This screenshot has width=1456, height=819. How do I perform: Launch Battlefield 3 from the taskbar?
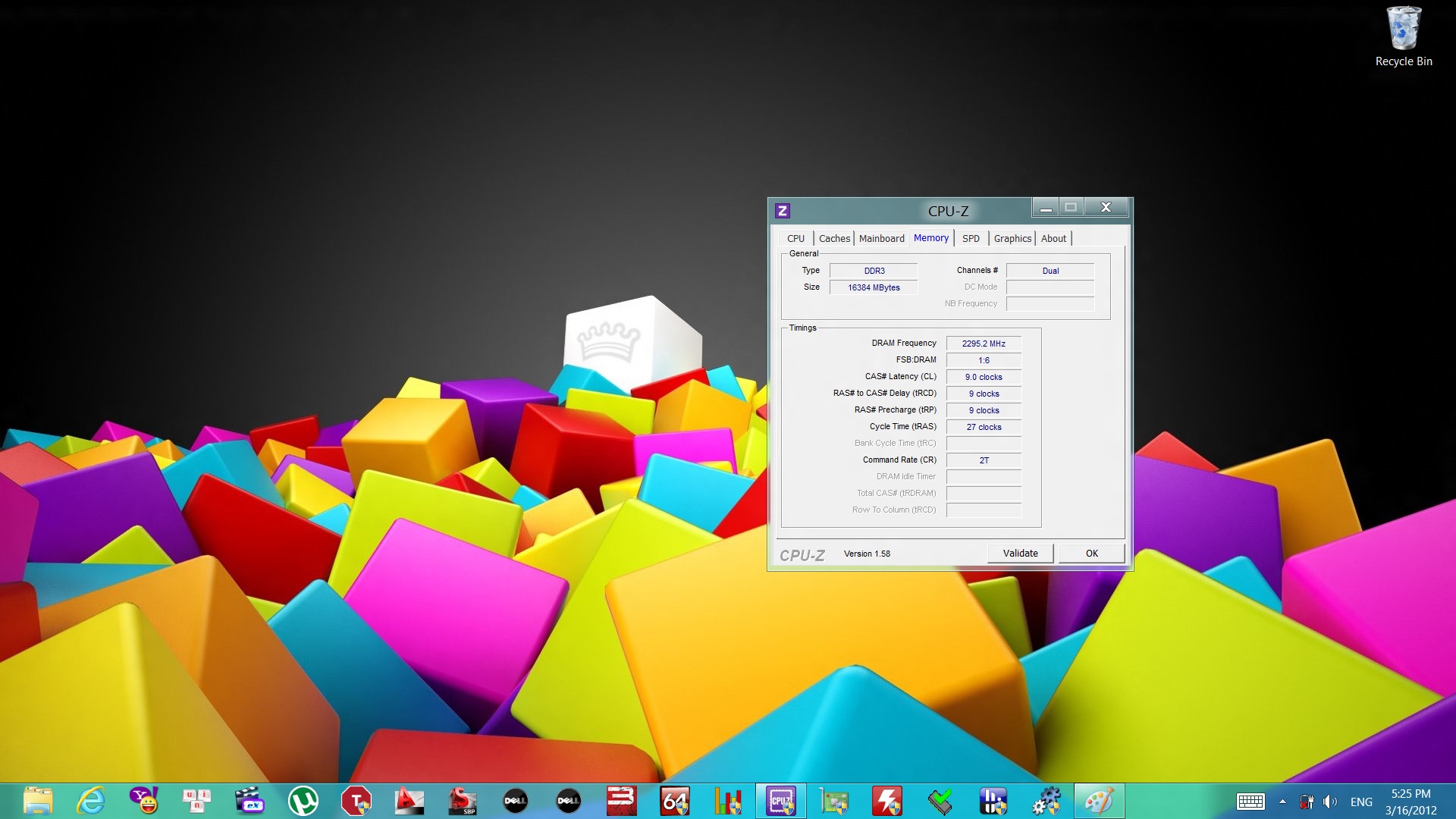click(x=621, y=801)
